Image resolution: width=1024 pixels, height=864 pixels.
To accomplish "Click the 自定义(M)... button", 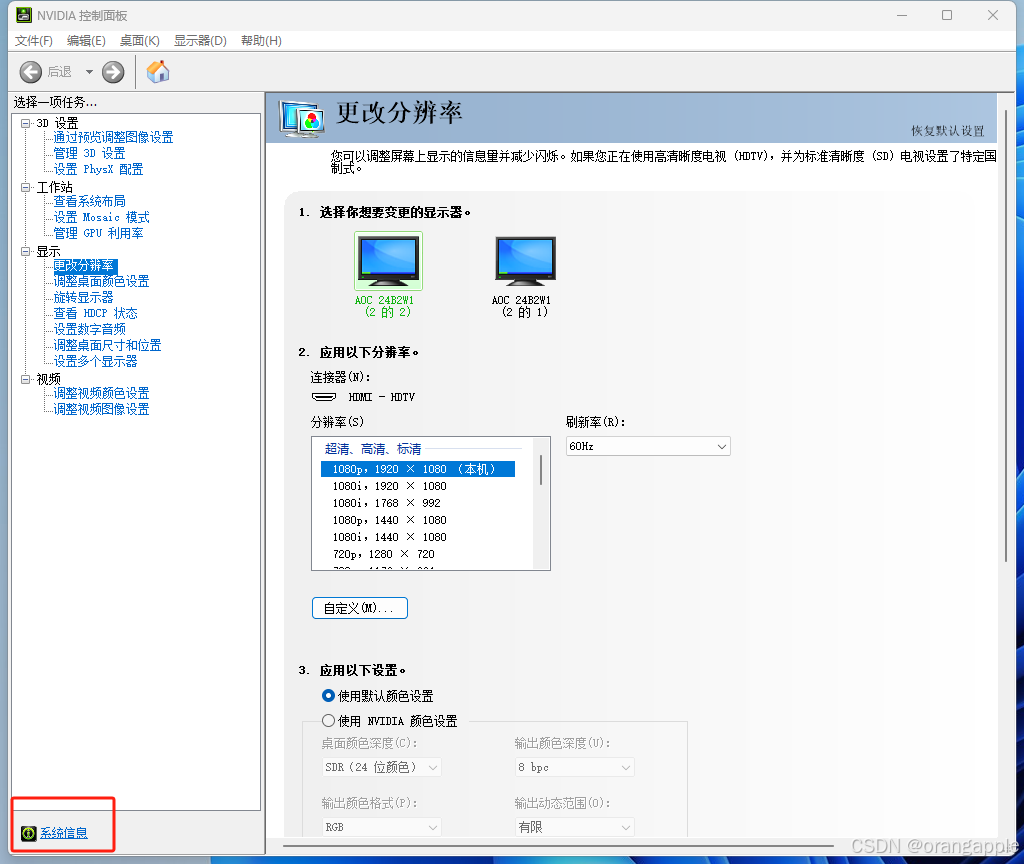I will [x=360, y=608].
